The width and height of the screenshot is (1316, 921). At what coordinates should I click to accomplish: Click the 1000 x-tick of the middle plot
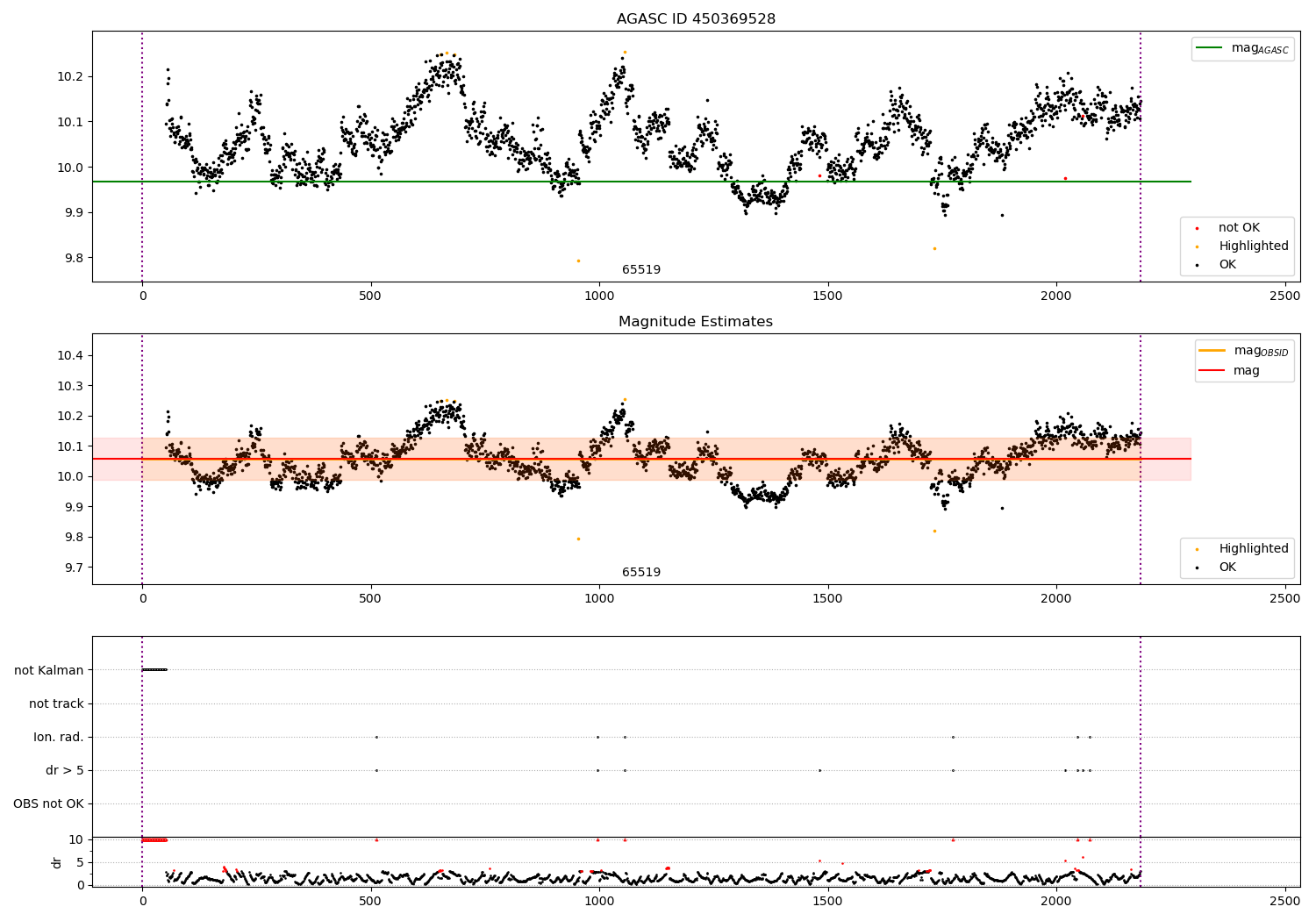tap(599, 598)
